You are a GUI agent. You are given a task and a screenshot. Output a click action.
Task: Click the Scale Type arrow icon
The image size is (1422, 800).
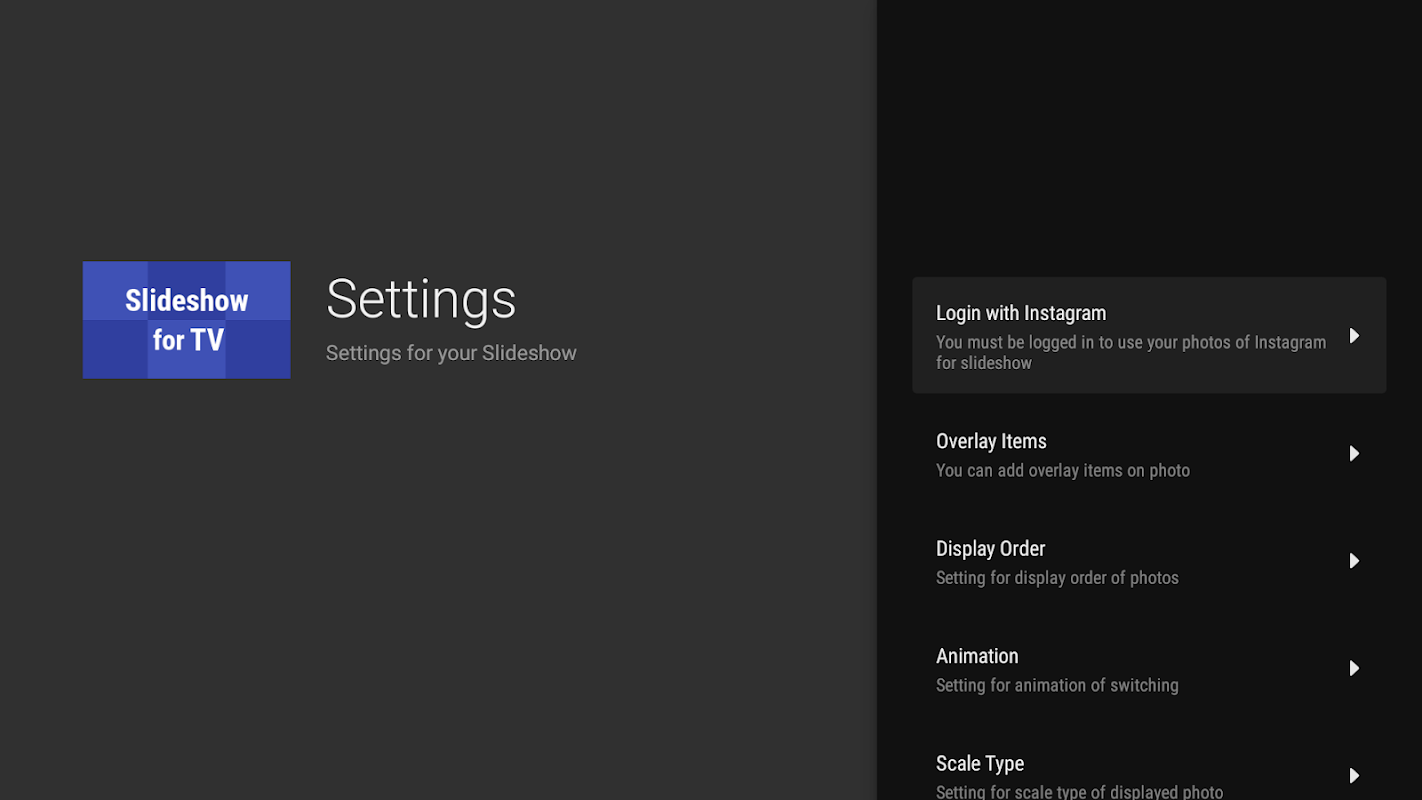click(1354, 776)
